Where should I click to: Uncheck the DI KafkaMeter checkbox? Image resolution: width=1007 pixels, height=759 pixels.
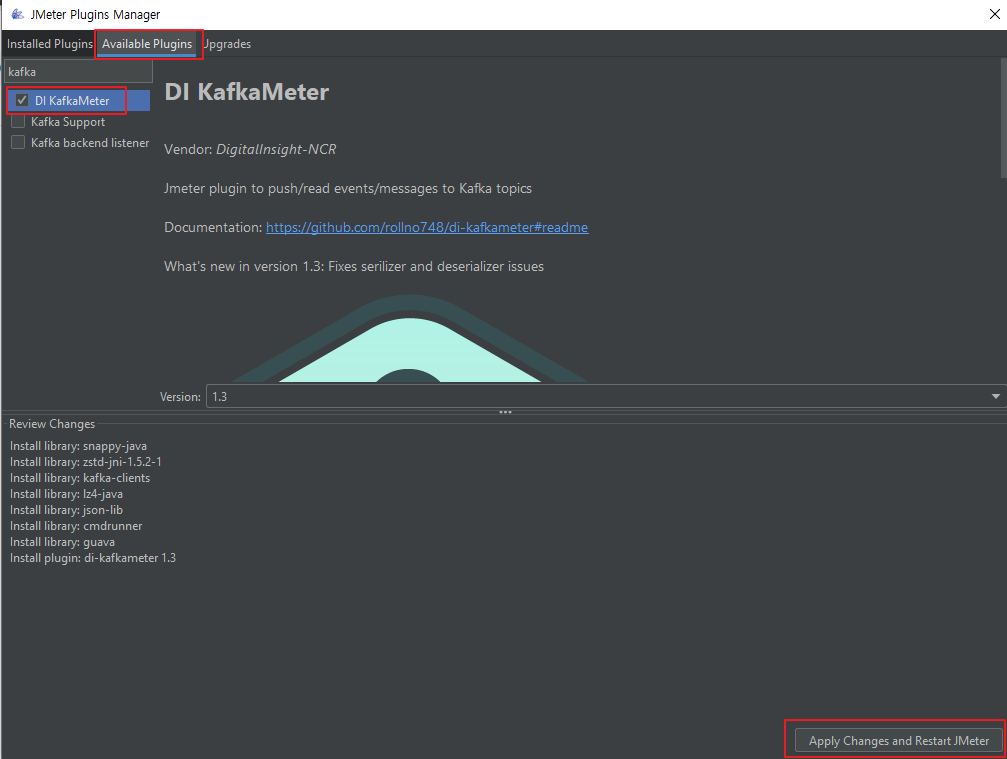[22, 100]
